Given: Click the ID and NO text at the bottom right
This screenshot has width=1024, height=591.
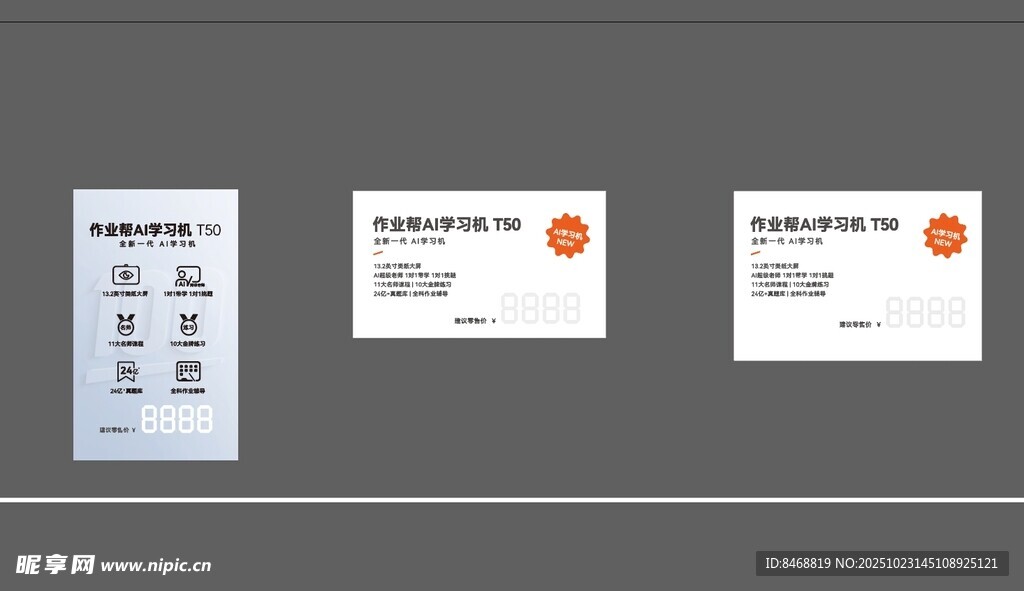Looking at the screenshot, I should [881, 563].
